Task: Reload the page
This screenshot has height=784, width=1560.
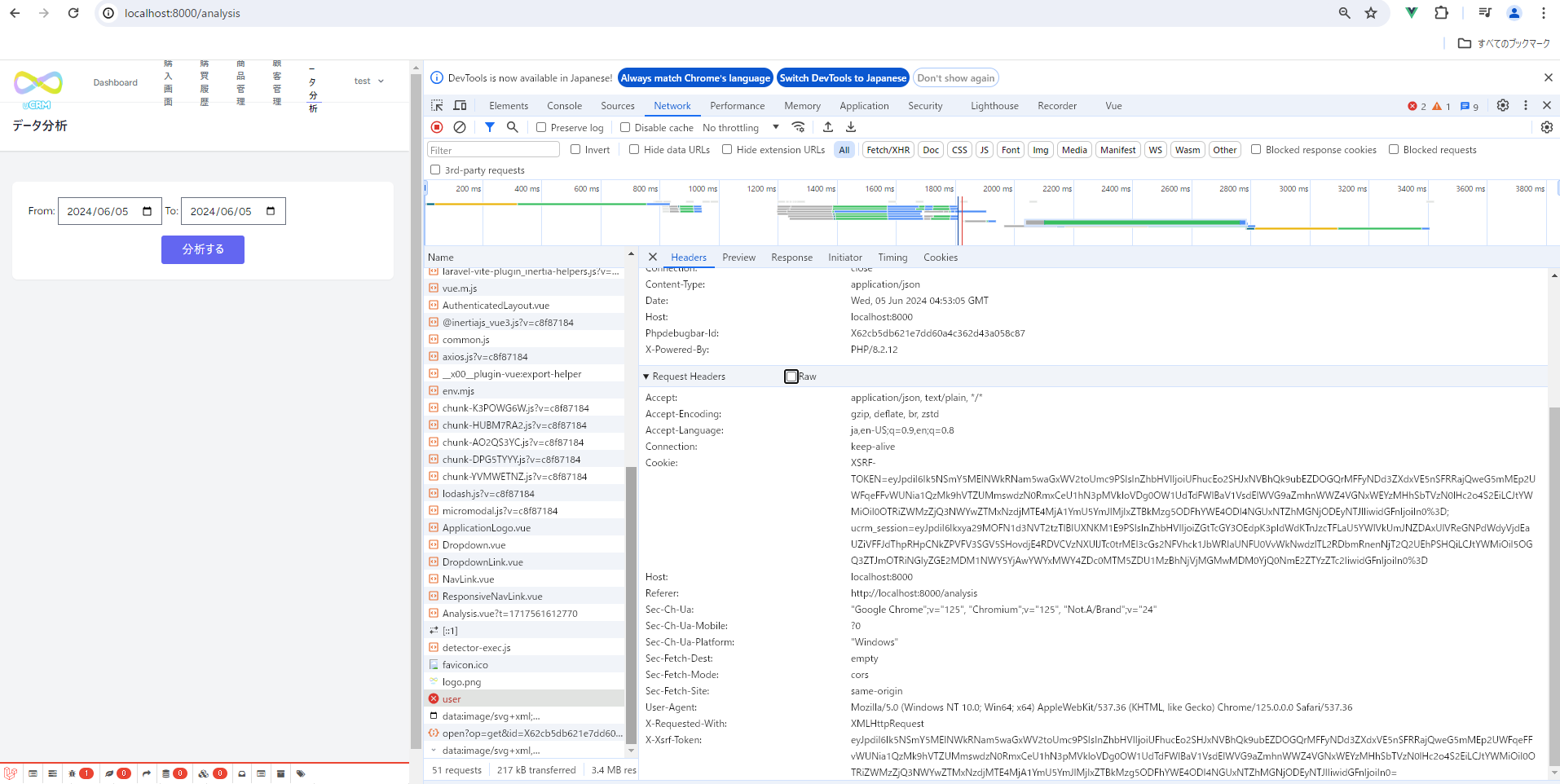Action: 73,13
